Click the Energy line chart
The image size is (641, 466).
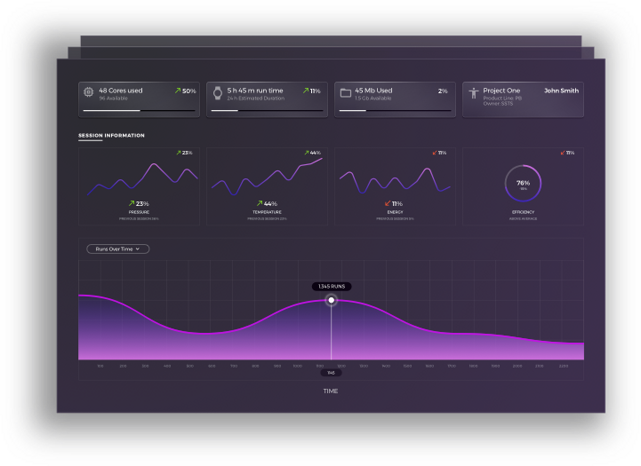(x=394, y=180)
